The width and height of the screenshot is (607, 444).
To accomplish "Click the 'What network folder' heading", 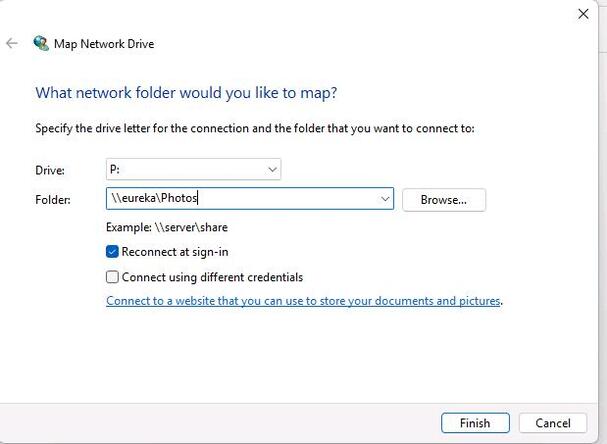I will pyautogui.click(x=186, y=93).
